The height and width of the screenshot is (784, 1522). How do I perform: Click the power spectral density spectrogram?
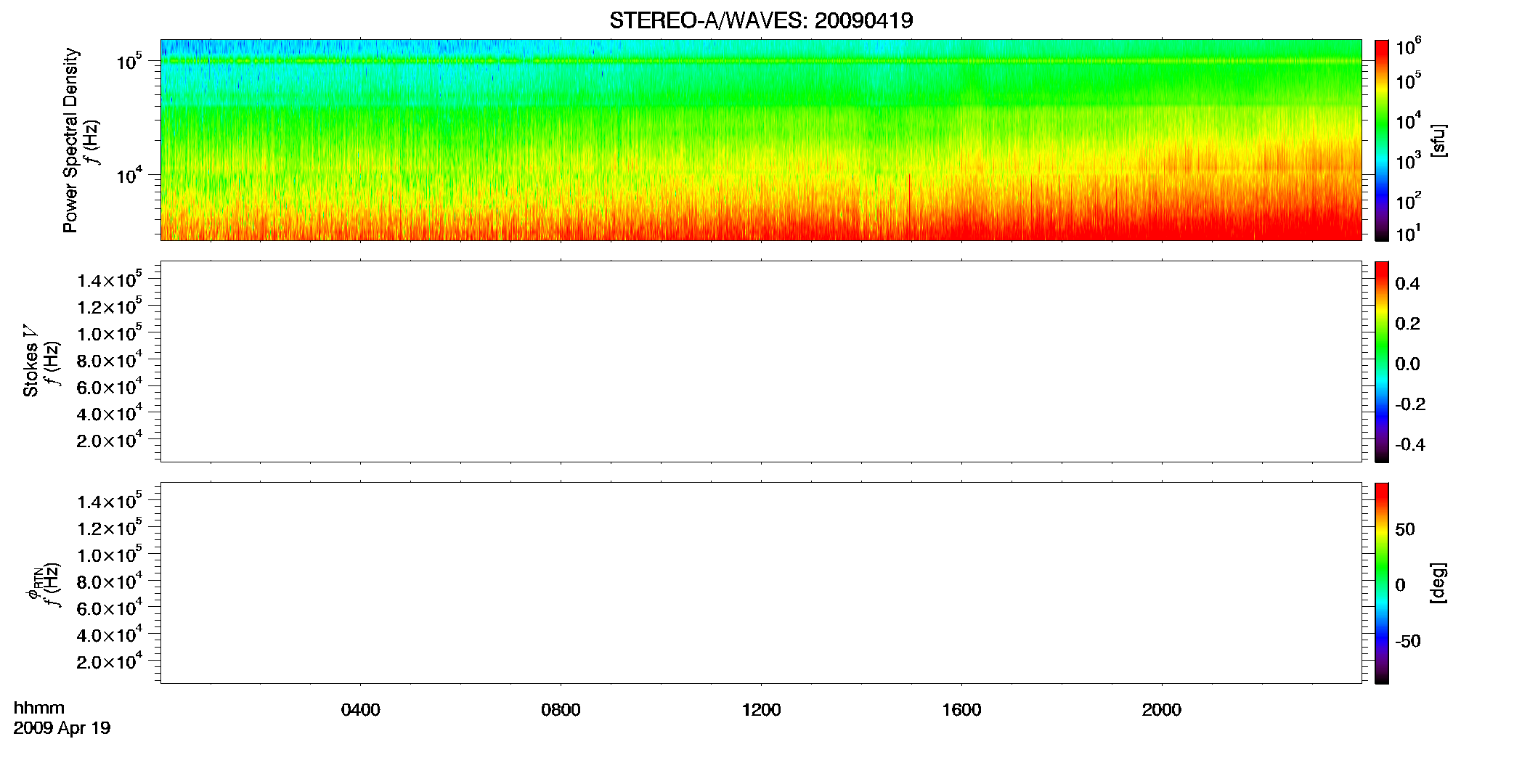tap(761, 140)
